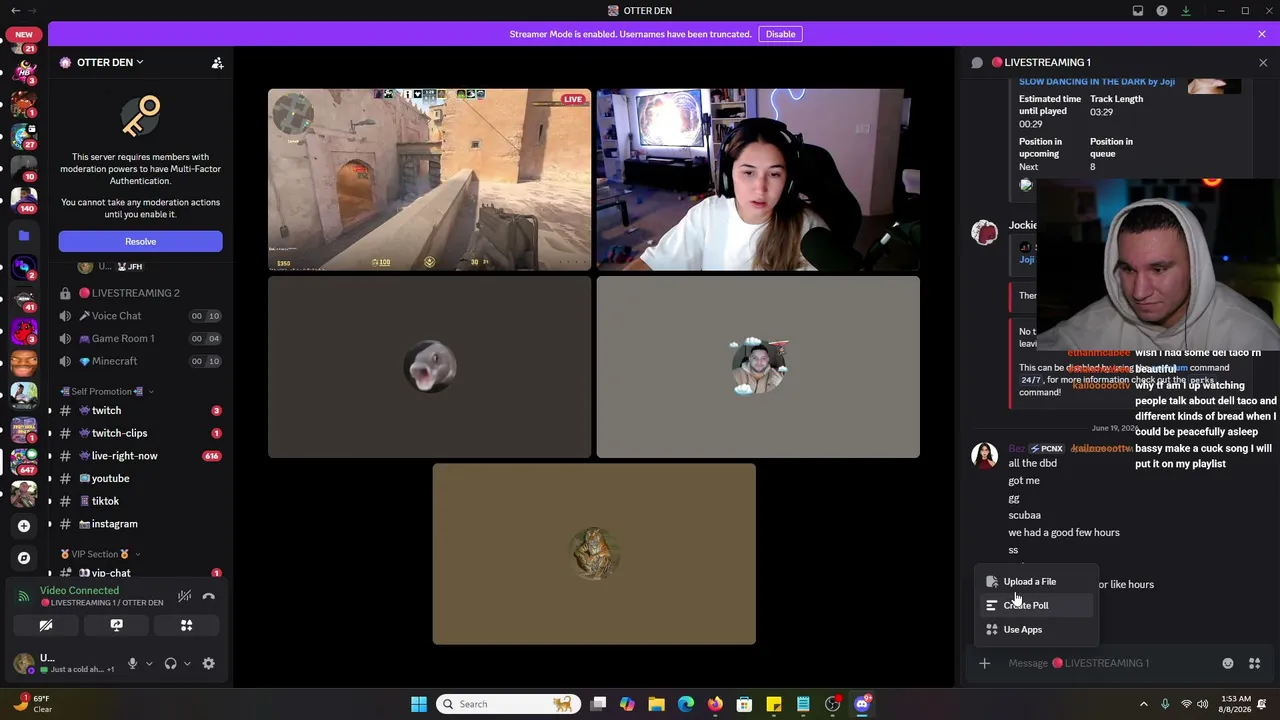Collapse the VIP Section category
This screenshot has height=720, width=1280.
coord(98,554)
